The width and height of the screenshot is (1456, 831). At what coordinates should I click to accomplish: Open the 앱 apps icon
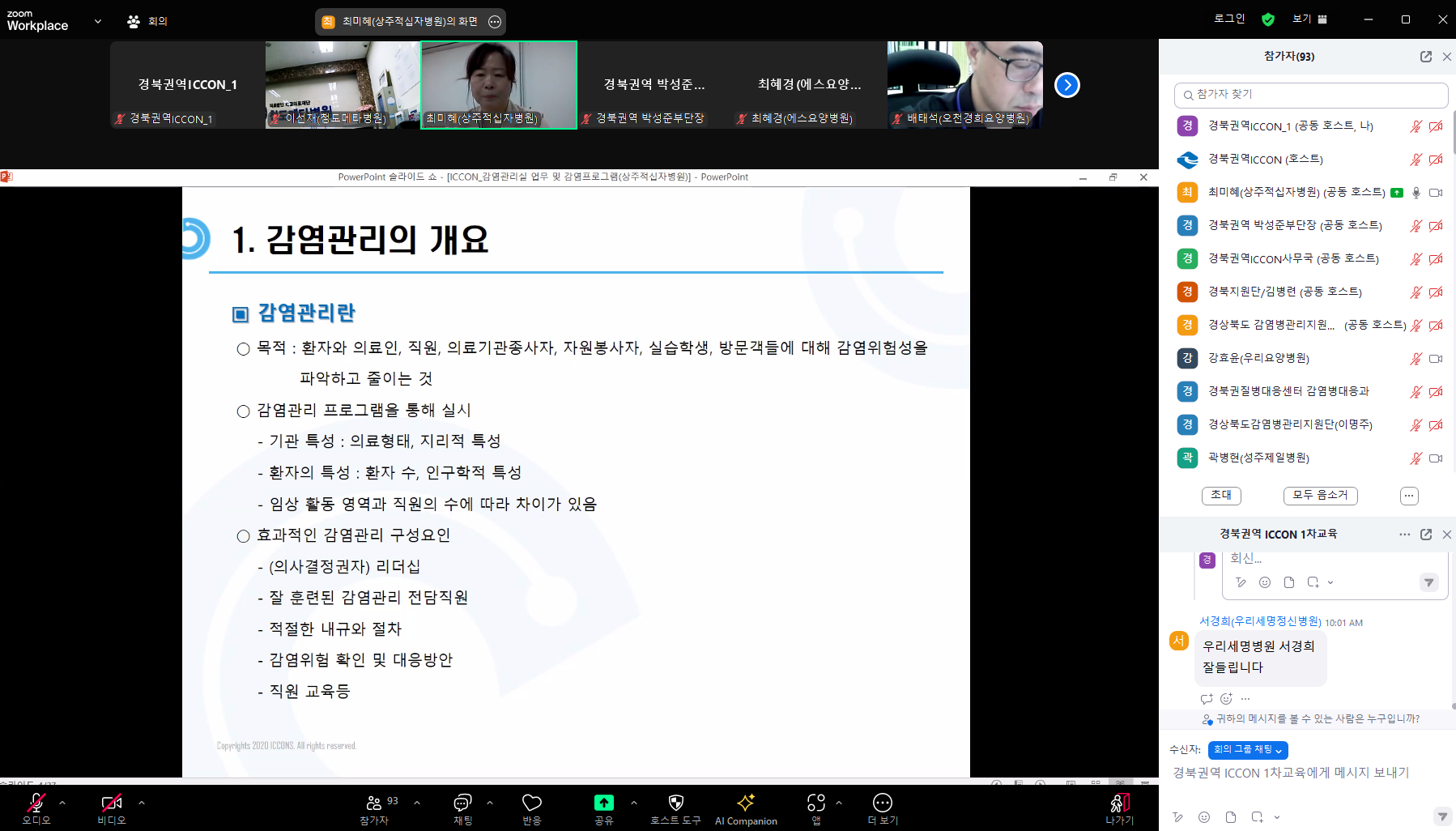point(816,803)
